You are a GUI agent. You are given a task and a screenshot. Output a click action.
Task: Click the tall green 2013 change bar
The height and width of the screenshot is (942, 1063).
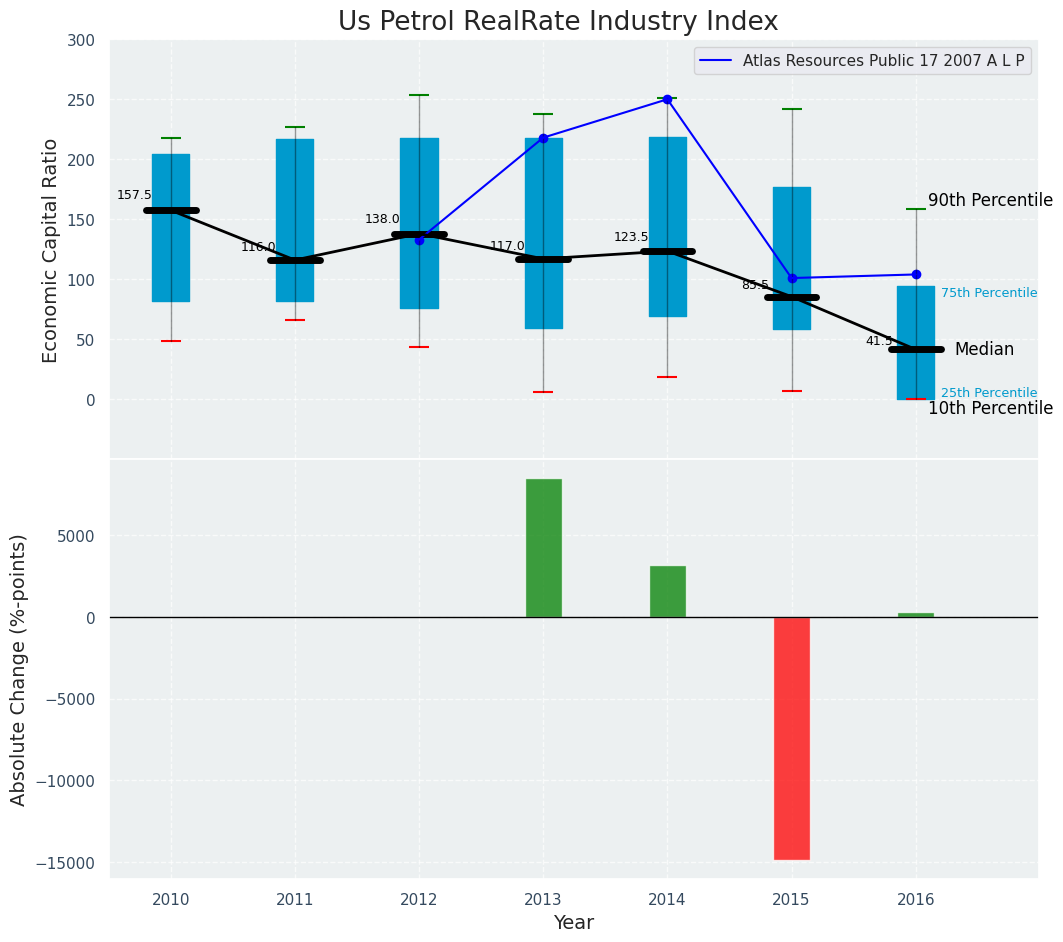(x=543, y=548)
